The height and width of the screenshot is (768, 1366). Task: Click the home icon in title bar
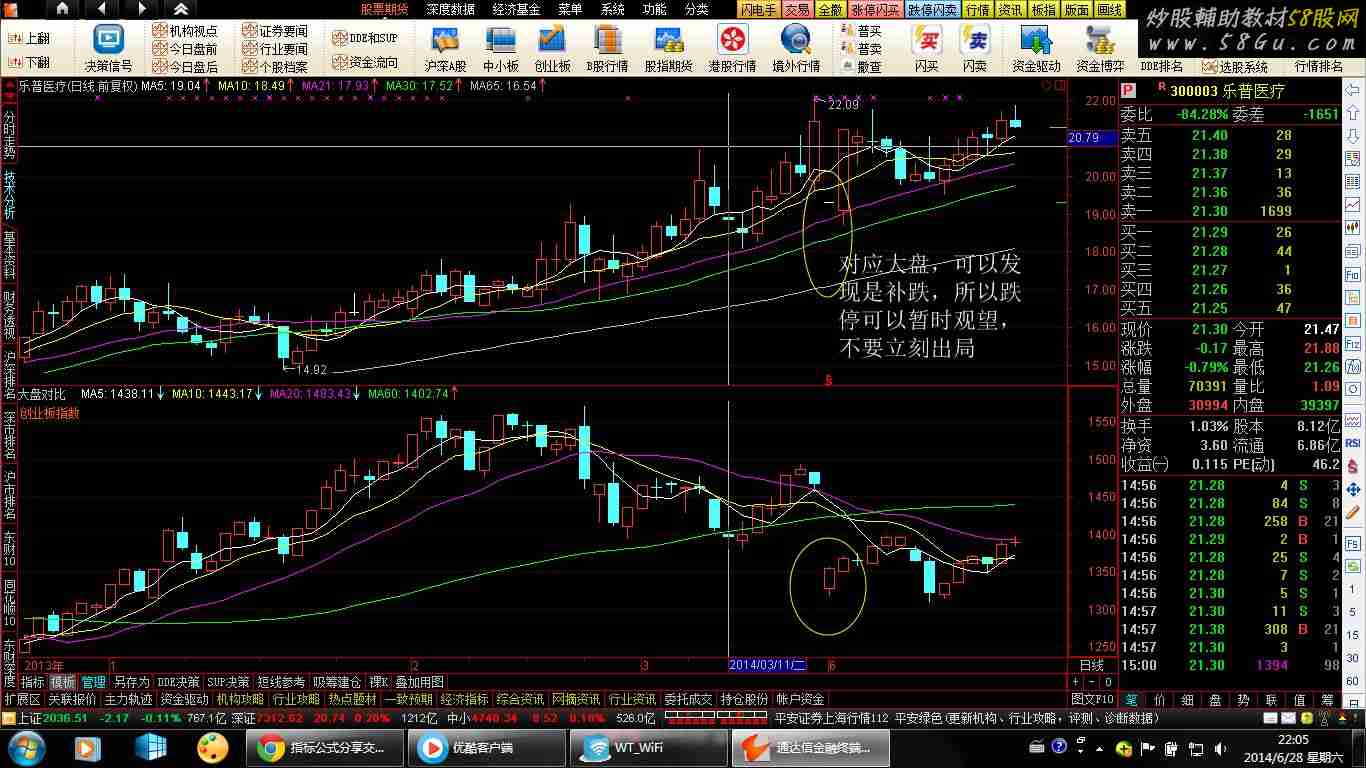(62, 9)
